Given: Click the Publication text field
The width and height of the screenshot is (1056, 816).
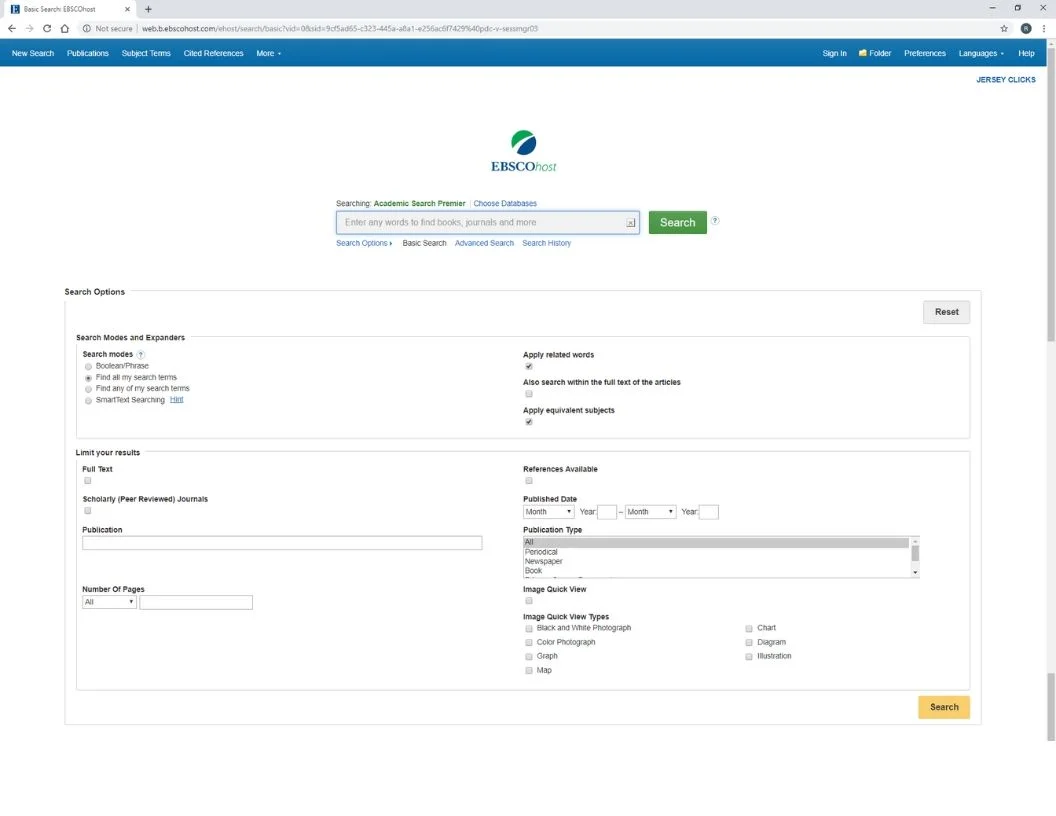Looking at the screenshot, I should (x=282, y=543).
